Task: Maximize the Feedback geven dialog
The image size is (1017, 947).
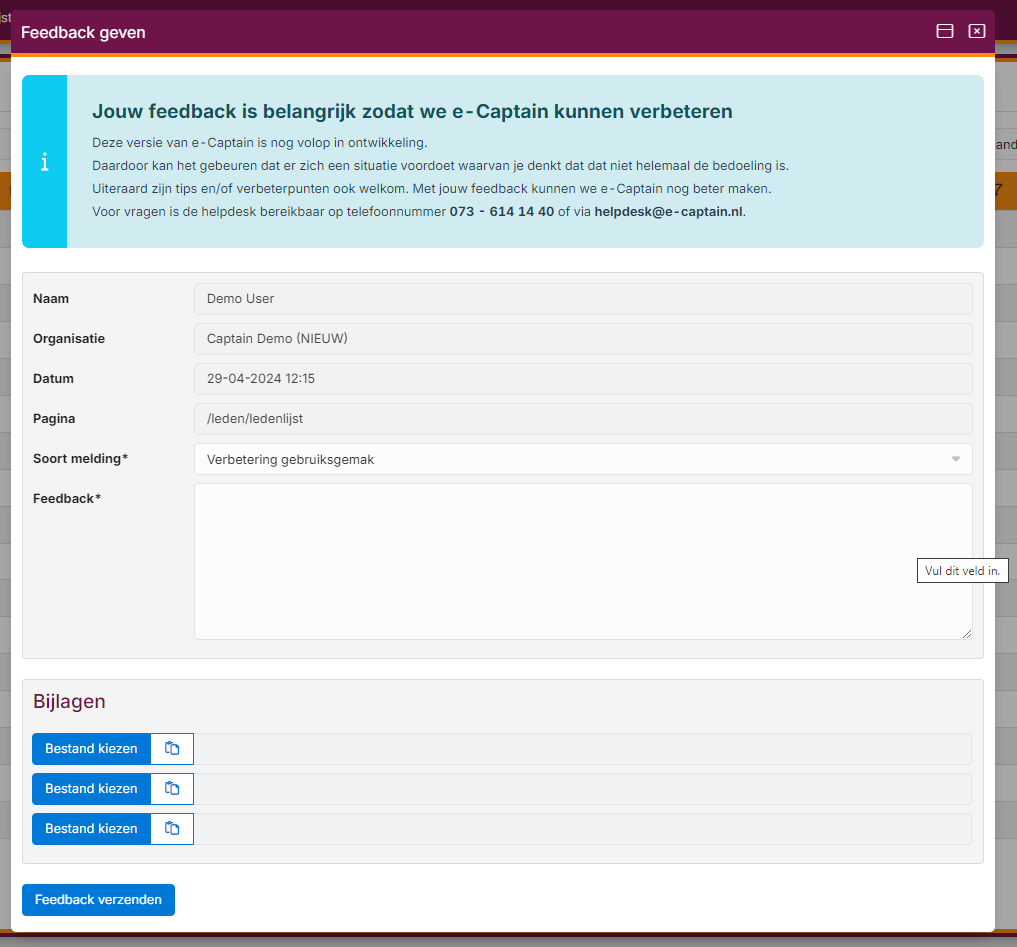Action: [944, 31]
